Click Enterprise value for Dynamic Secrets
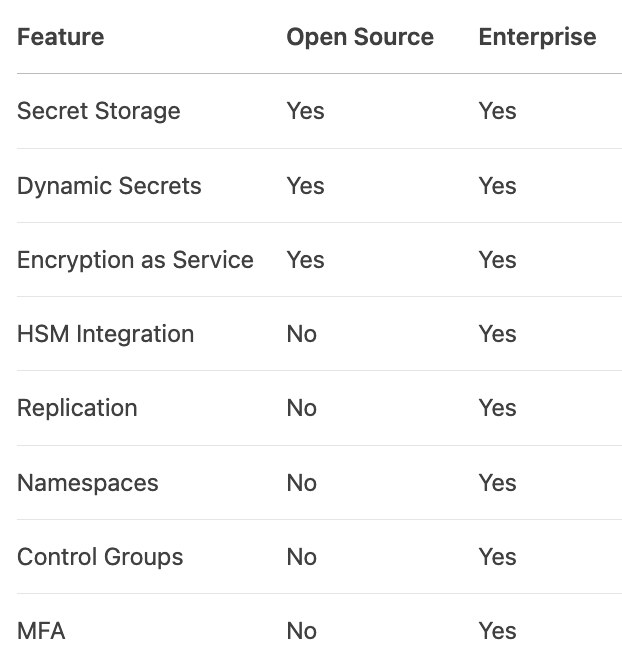 coord(497,186)
